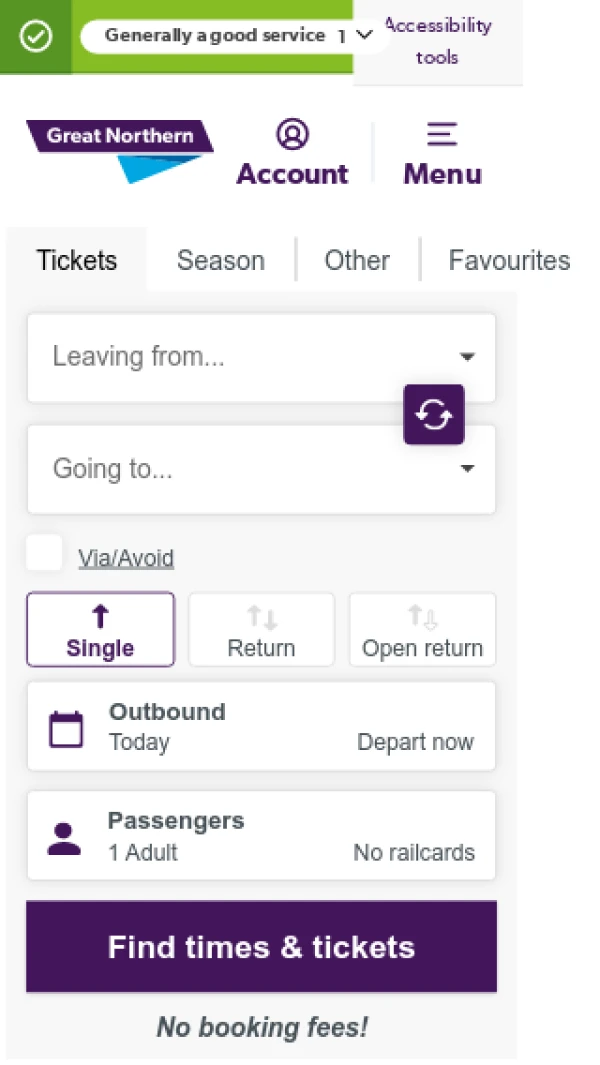Open the hamburger Menu icon

point(442,134)
